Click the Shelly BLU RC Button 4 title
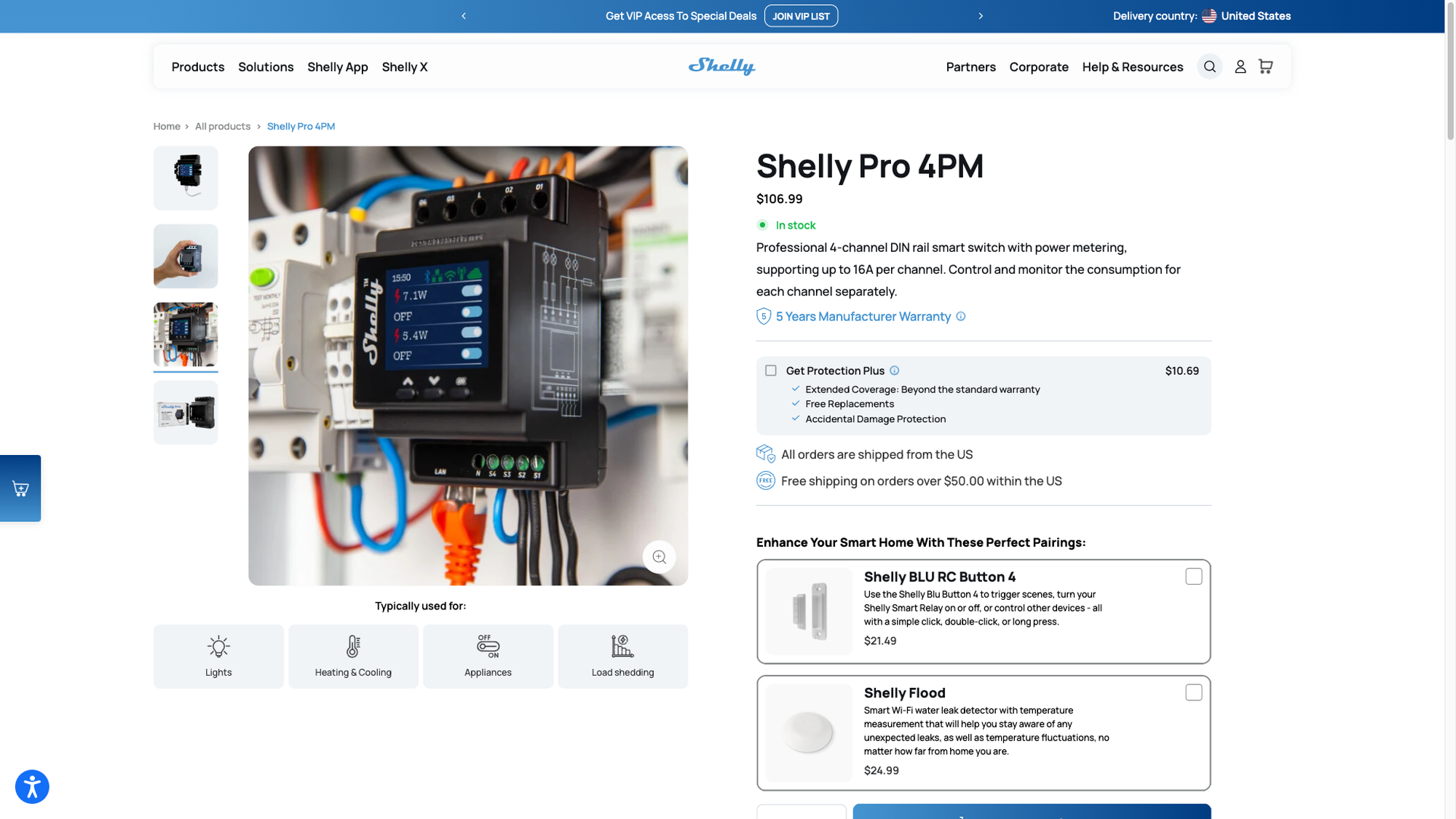 click(939, 577)
